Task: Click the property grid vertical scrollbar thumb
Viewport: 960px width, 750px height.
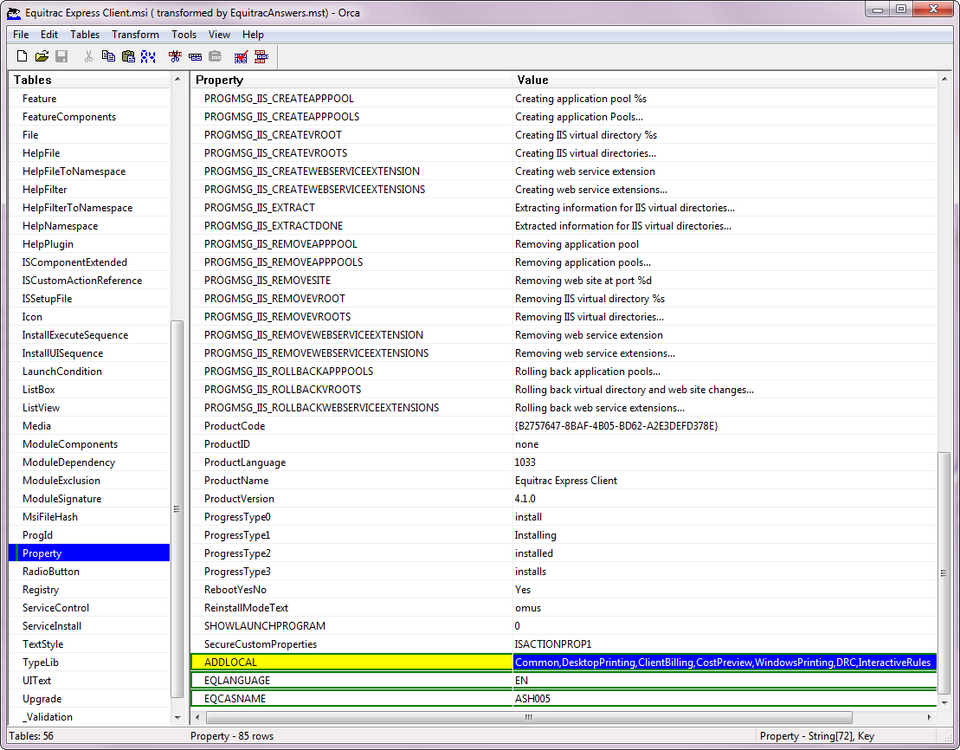Action: [943, 574]
